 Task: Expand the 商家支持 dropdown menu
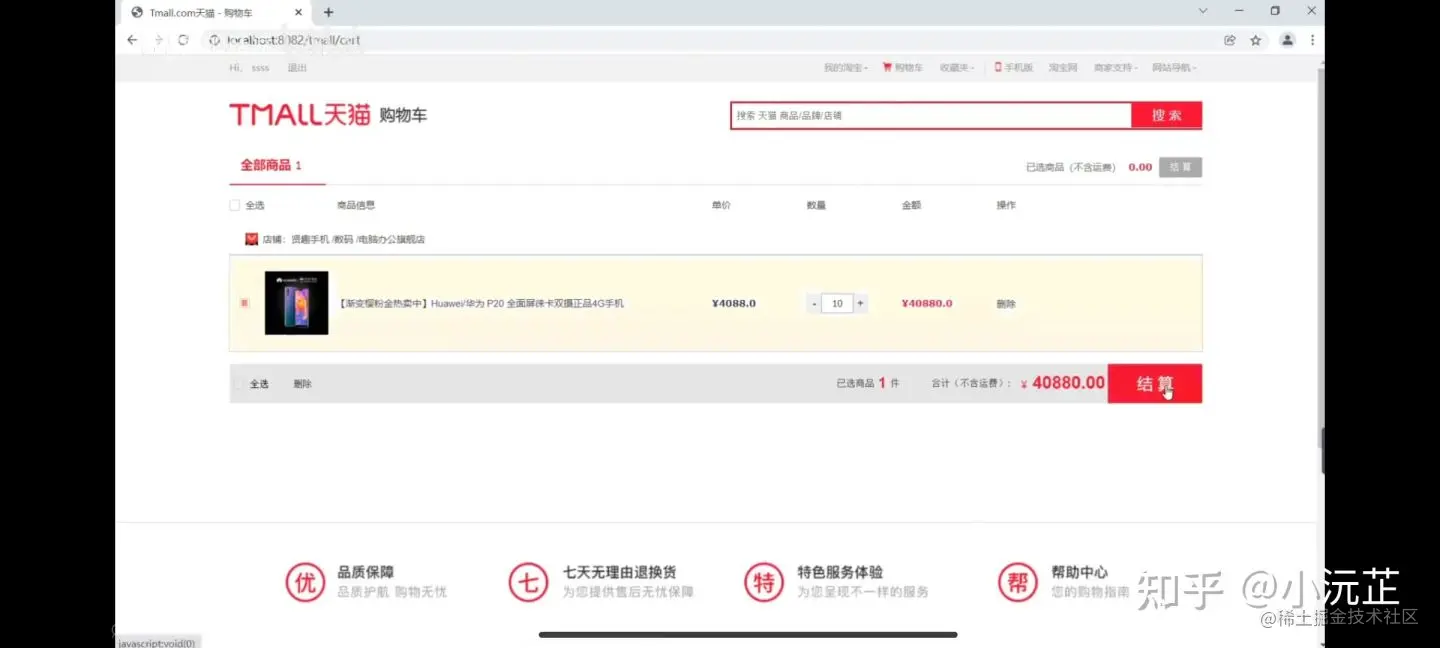1115,68
